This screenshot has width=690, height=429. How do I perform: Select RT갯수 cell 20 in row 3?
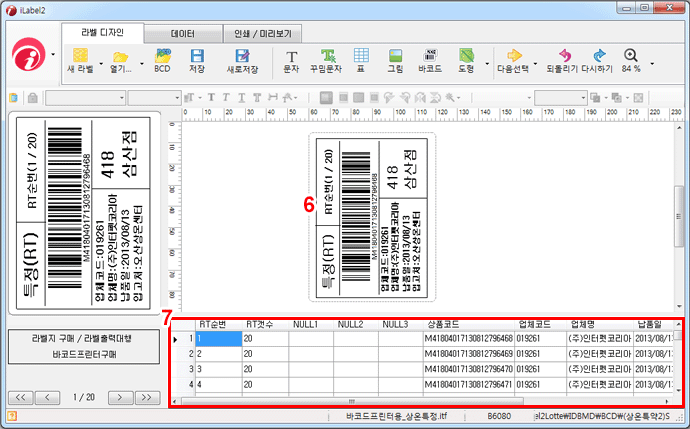[x=265, y=369]
